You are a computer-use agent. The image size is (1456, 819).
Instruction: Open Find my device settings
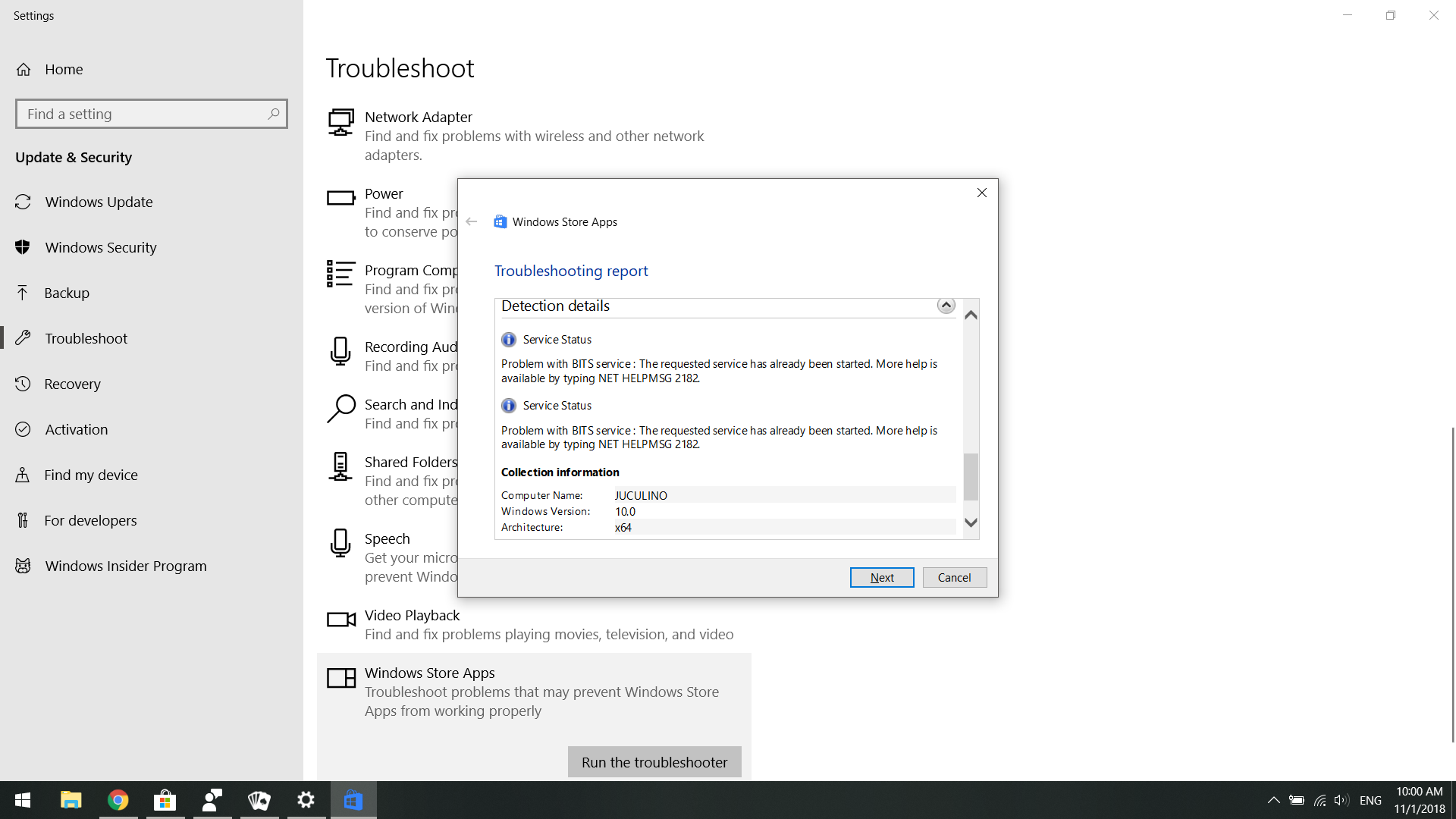tap(152, 475)
